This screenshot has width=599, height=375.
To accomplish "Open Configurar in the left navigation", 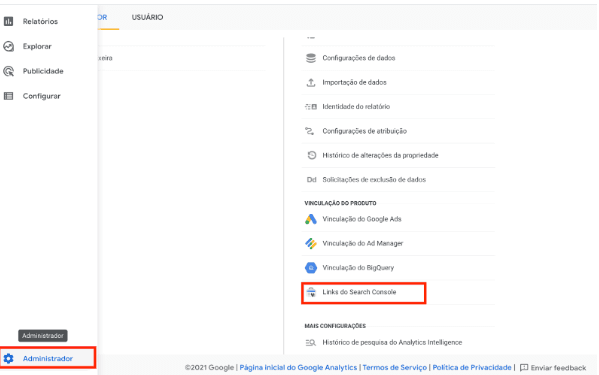I will [x=42, y=96].
